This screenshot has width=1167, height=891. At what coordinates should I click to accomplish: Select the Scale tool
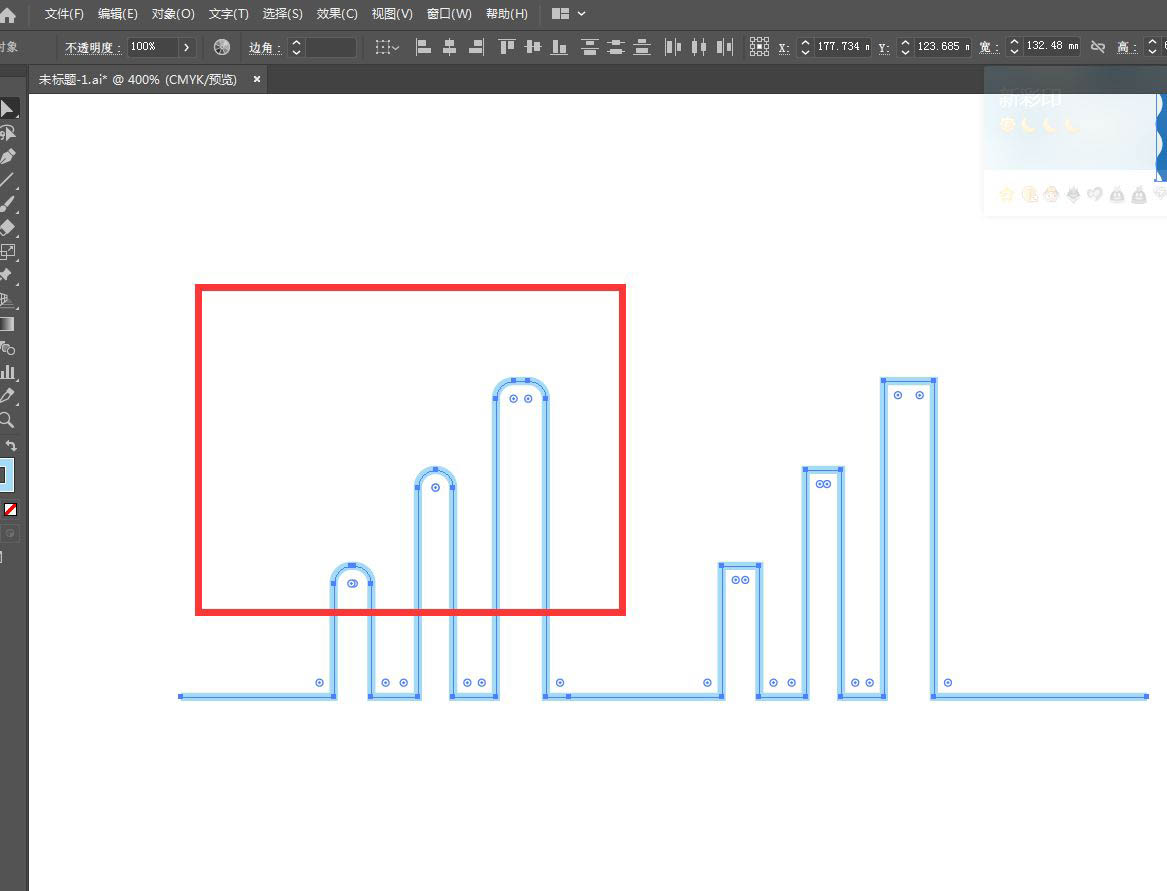click(x=7, y=252)
